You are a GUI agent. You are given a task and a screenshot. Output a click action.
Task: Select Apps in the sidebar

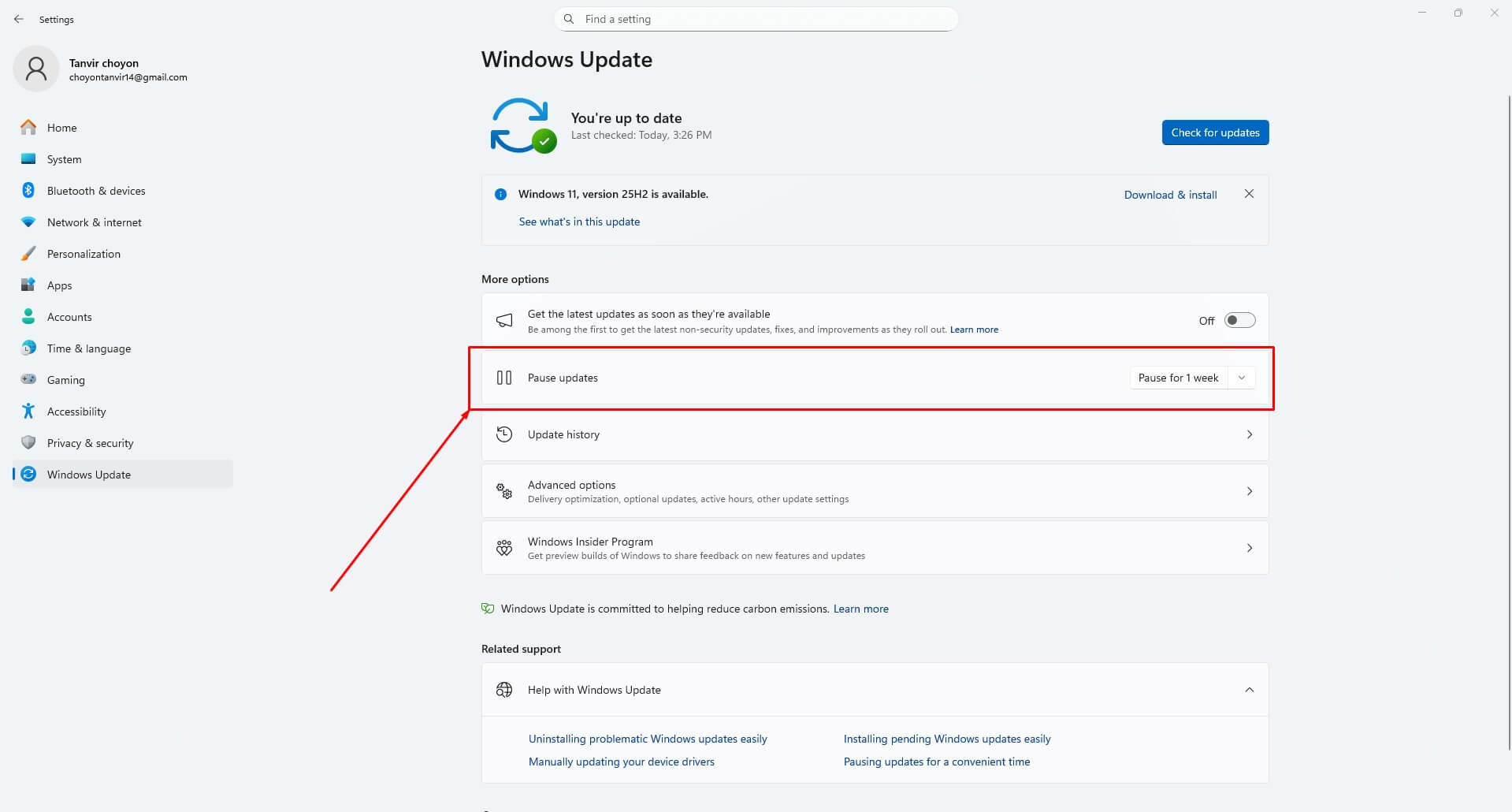click(x=123, y=285)
